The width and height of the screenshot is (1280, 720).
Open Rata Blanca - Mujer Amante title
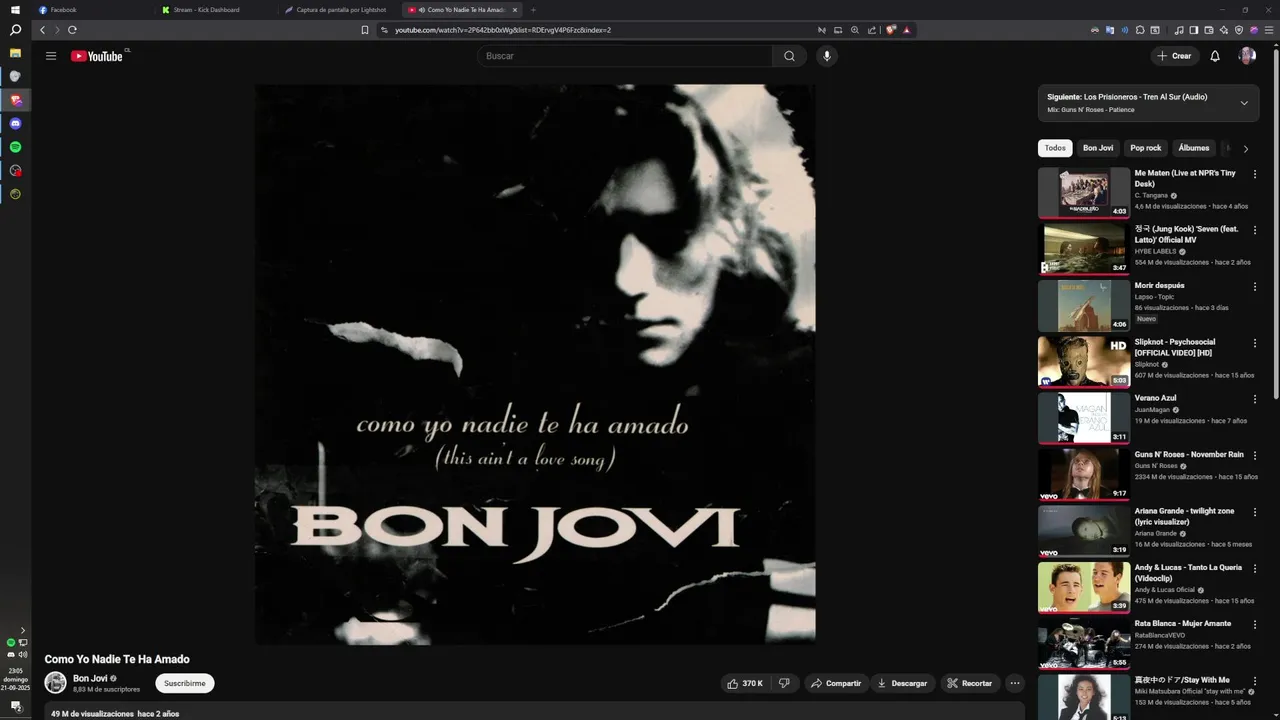click(1183, 624)
